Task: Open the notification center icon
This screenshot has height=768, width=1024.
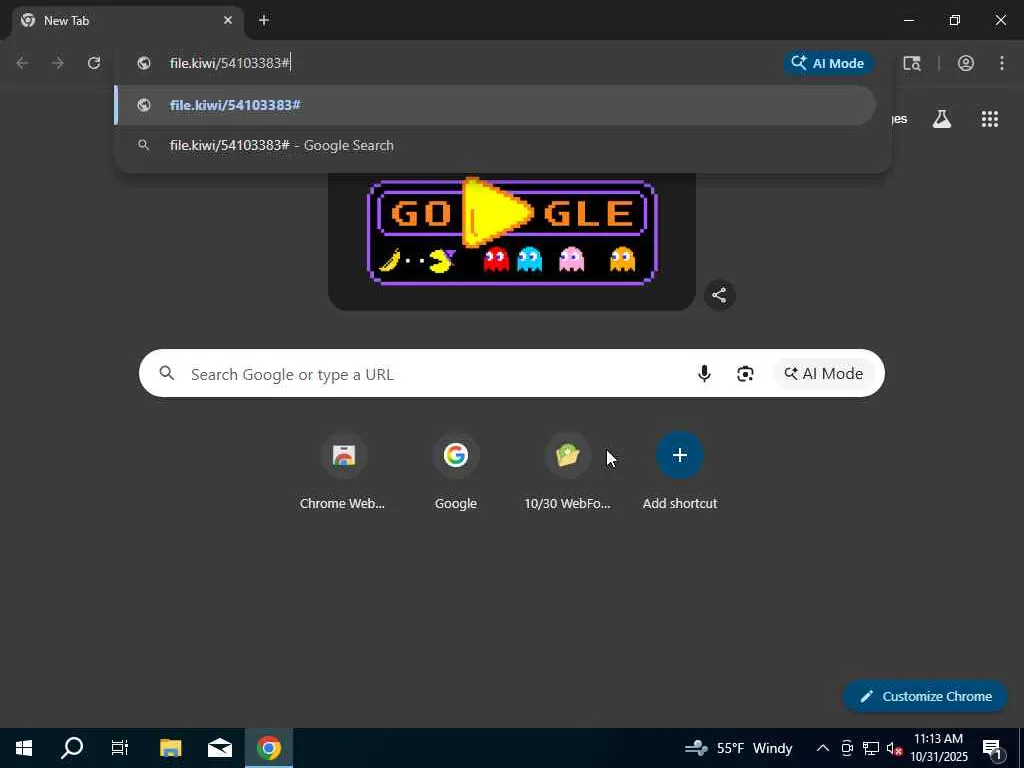Action: (993, 748)
